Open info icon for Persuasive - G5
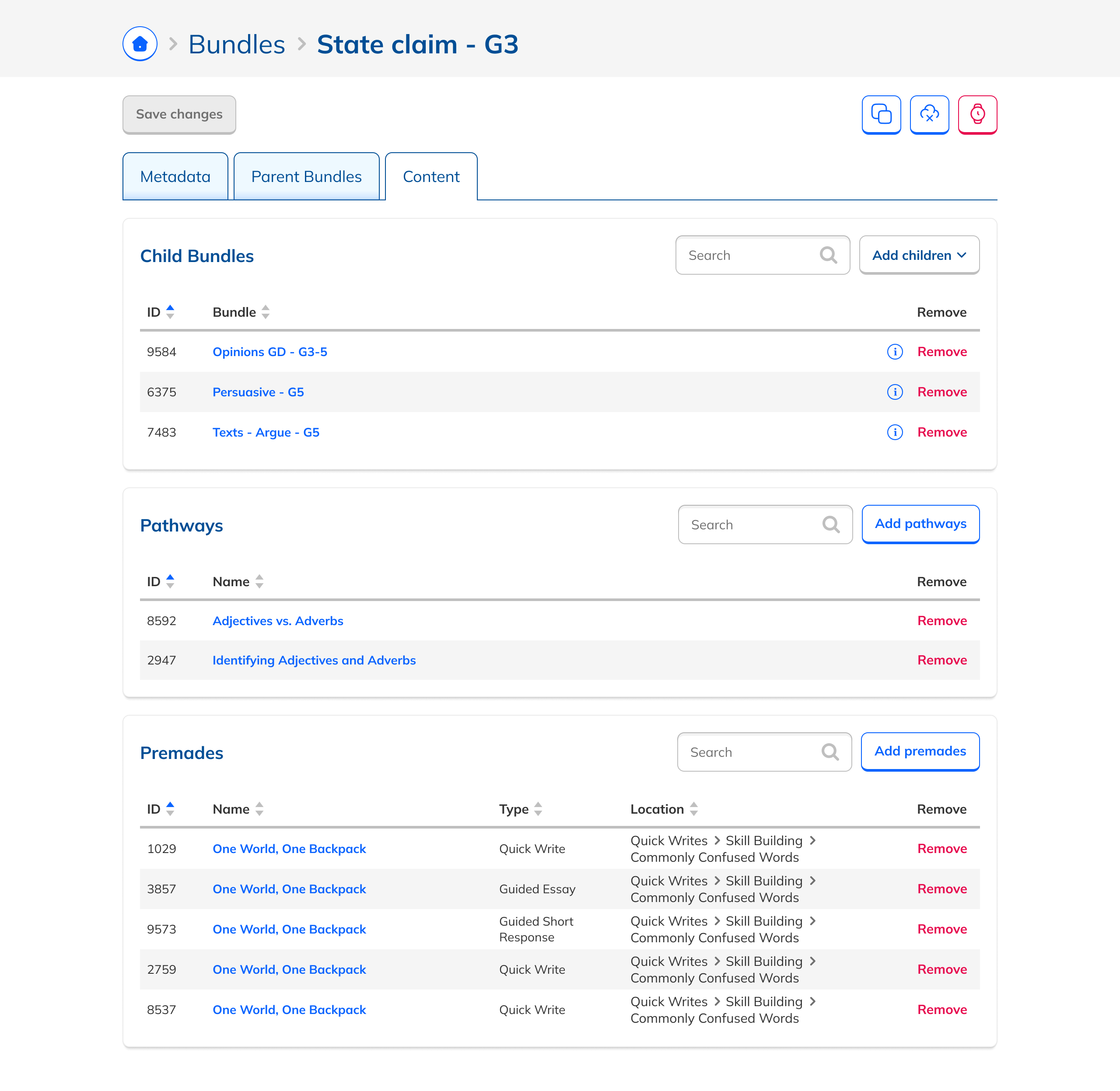Viewport: 1120px width, 1091px height. pyautogui.click(x=895, y=392)
